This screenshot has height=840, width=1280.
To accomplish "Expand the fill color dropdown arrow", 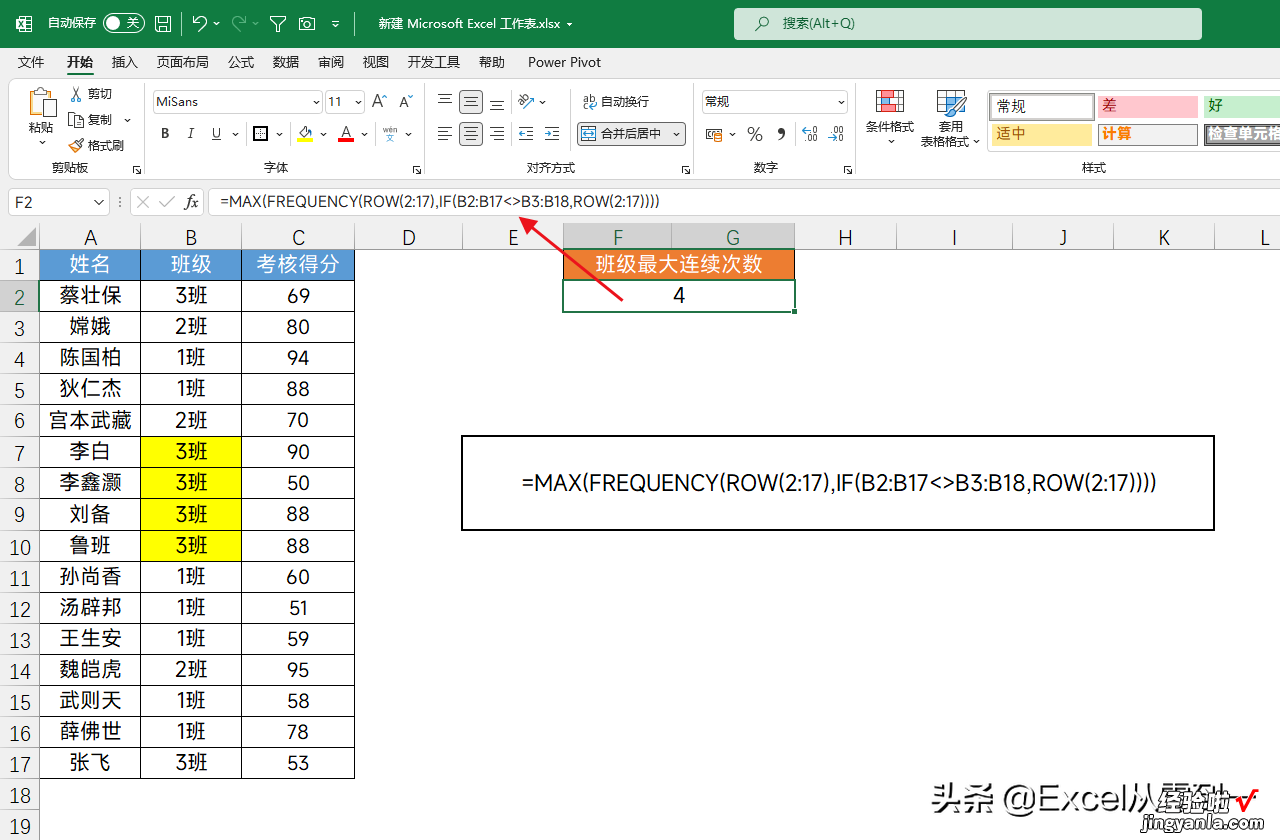I will [x=323, y=134].
